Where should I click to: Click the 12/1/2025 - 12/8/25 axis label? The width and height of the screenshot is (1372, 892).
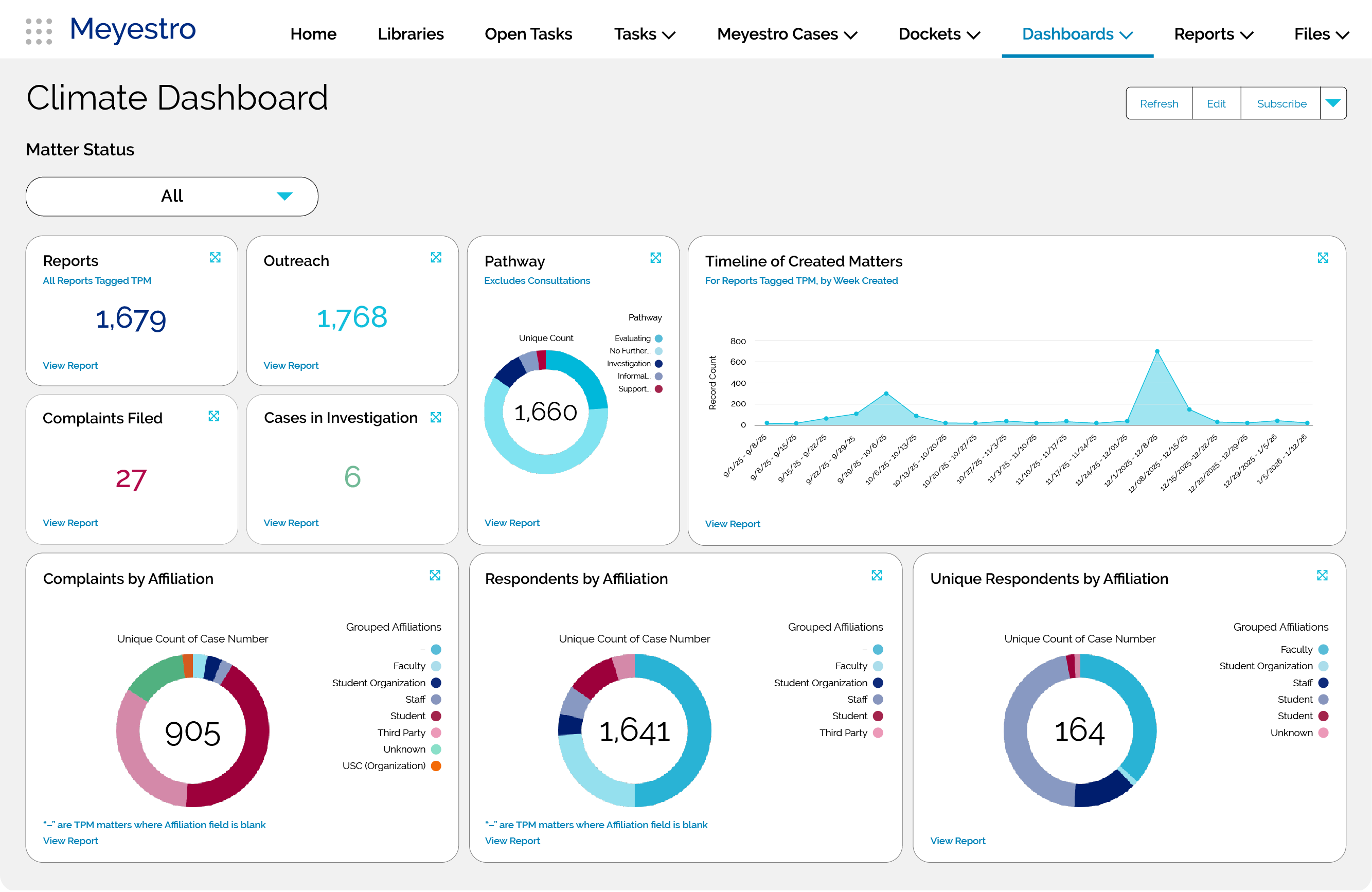pyautogui.click(x=1130, y=461)
